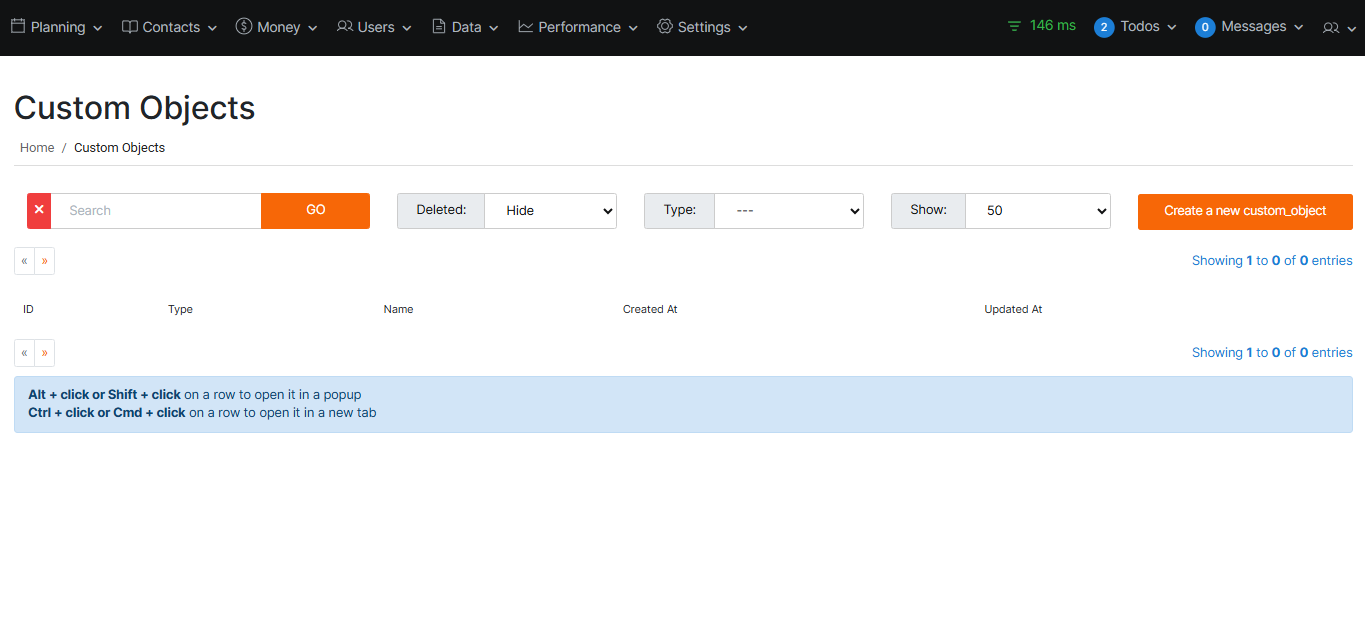This screenshot has height=630, width=1365.
Task: Click the dollar coin icon beside Money
Action: point(244,27)
